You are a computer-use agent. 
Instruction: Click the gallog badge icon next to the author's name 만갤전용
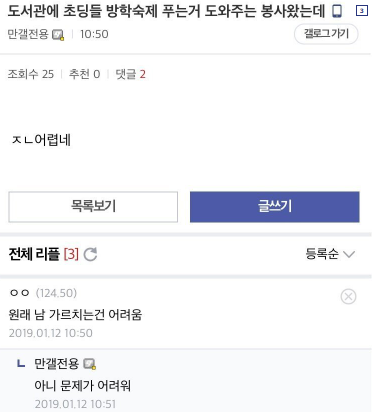58,35
